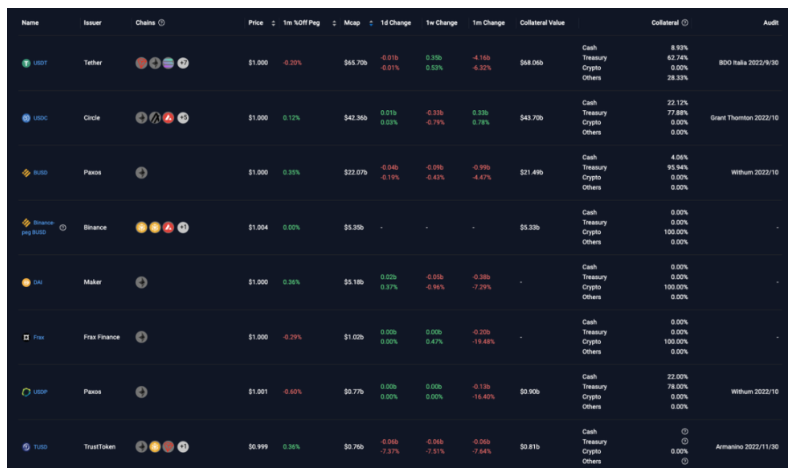Click the TUSD Cash collateral info icon
This screenshot has height=471, width=793.
(x=685, y=432)
